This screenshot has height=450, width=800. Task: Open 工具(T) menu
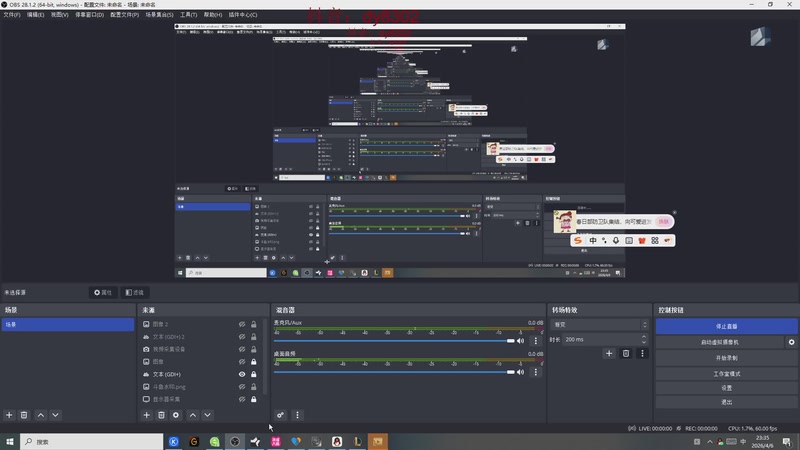188,15
